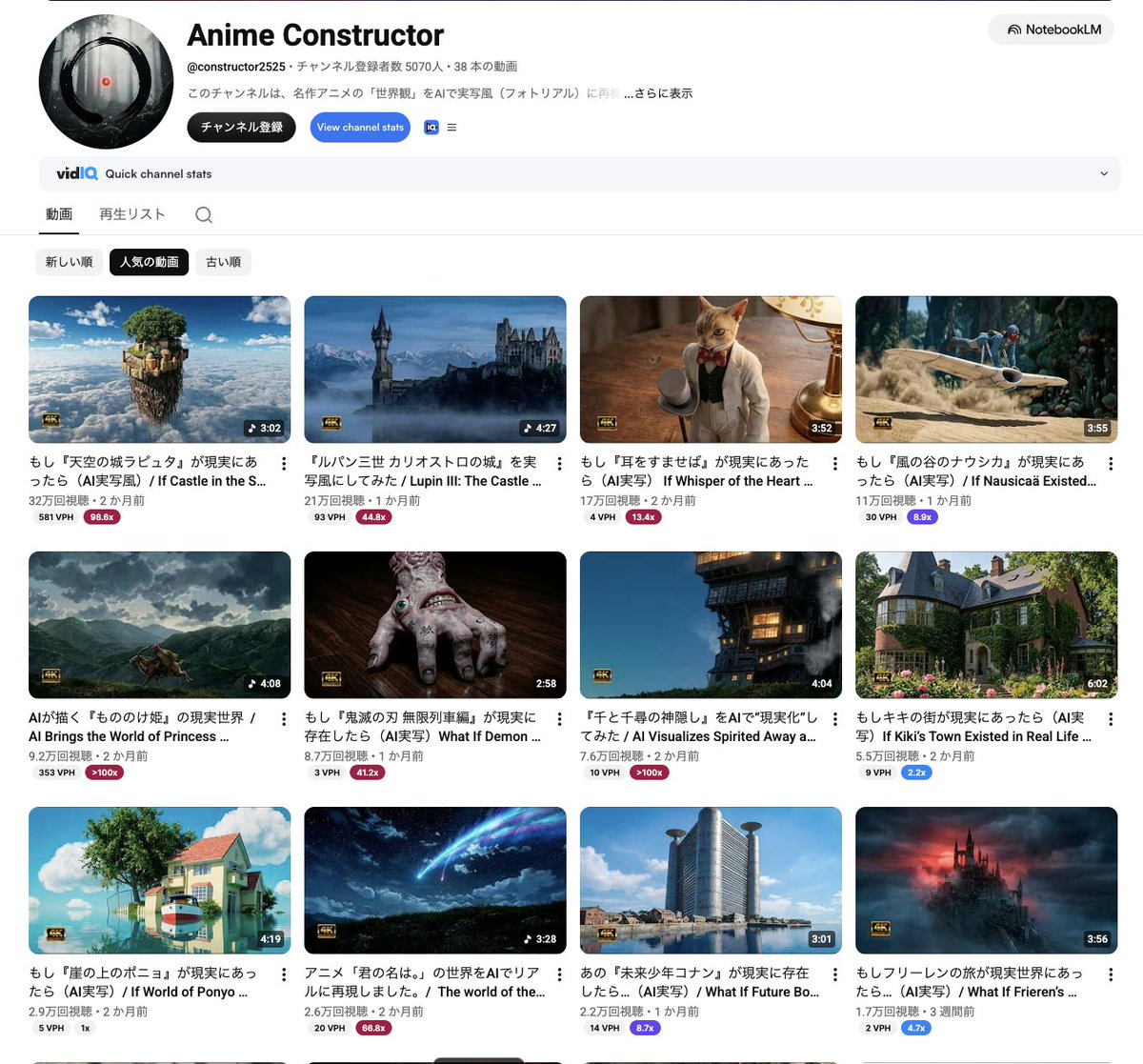Viewport: 1143px width, 1064px height.
Task: Play the floating island Laputa thumbnail
Action: (159, 370)
